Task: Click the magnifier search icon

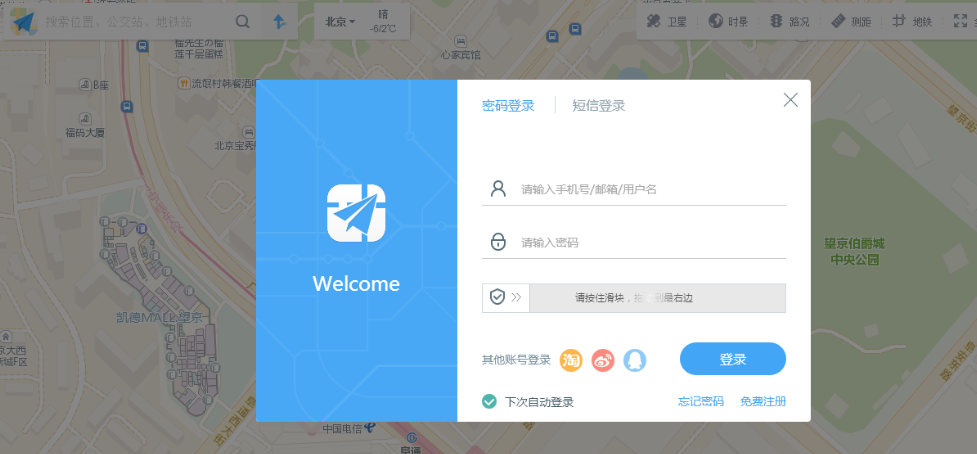Action: [242, 22]
